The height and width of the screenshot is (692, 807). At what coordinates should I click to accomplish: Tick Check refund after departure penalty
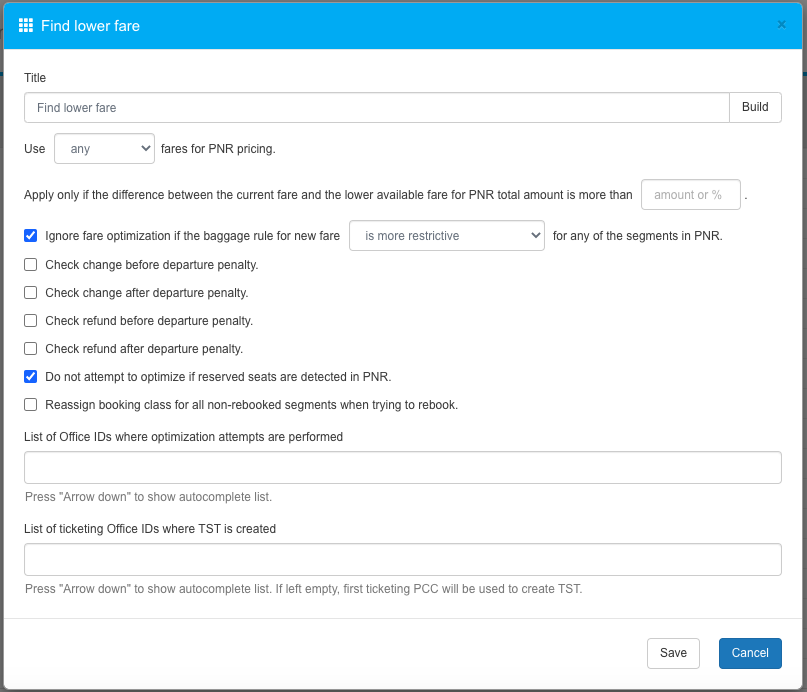point(31,349)
